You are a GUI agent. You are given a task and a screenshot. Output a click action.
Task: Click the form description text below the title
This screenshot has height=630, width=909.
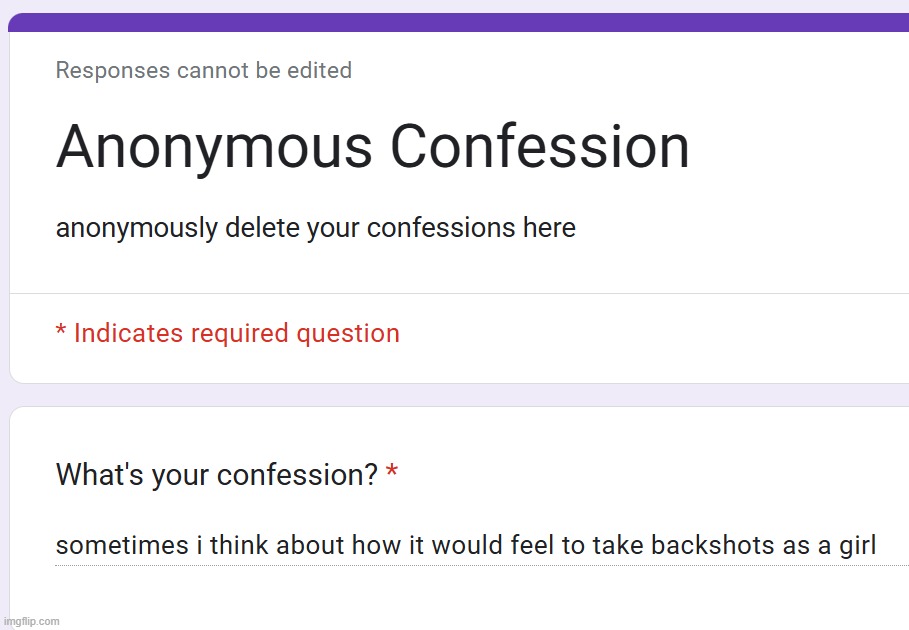tap(315, 228)
